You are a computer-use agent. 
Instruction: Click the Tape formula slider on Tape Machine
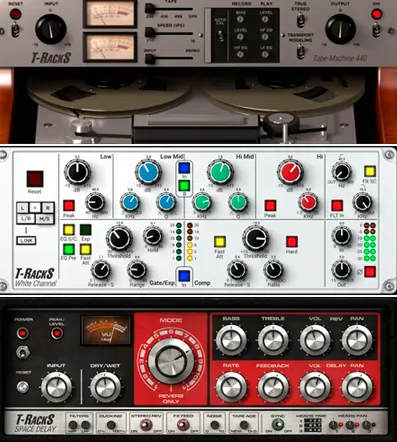point(150,9)
